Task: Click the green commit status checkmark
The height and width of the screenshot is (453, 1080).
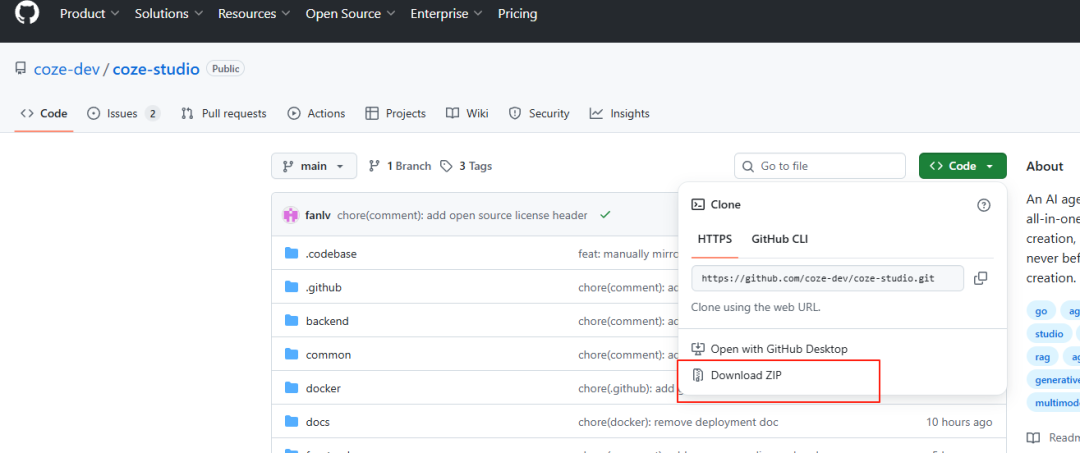Action: tap(606, 215)
